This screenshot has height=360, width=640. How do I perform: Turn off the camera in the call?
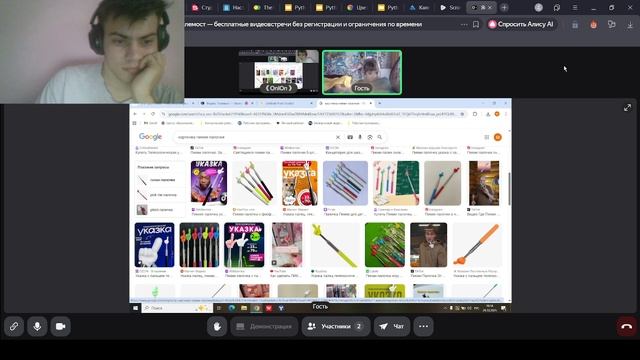coord(60,327)
